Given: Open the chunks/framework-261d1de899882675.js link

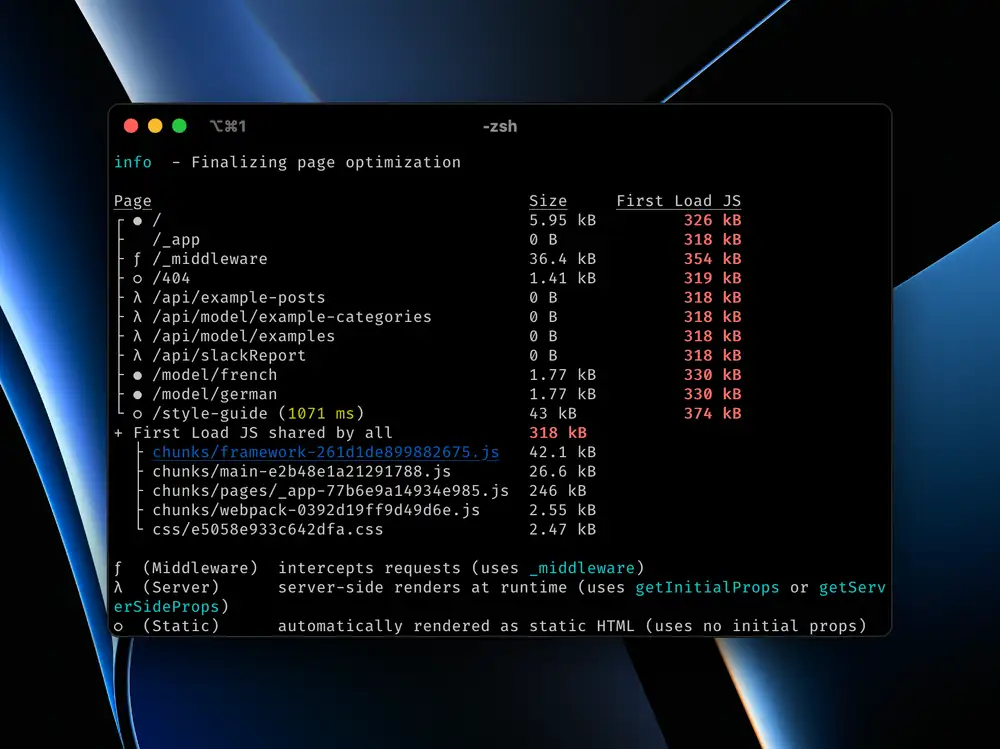Looking at the screenshot, I should pyautogui.click(x=325, y=452).
